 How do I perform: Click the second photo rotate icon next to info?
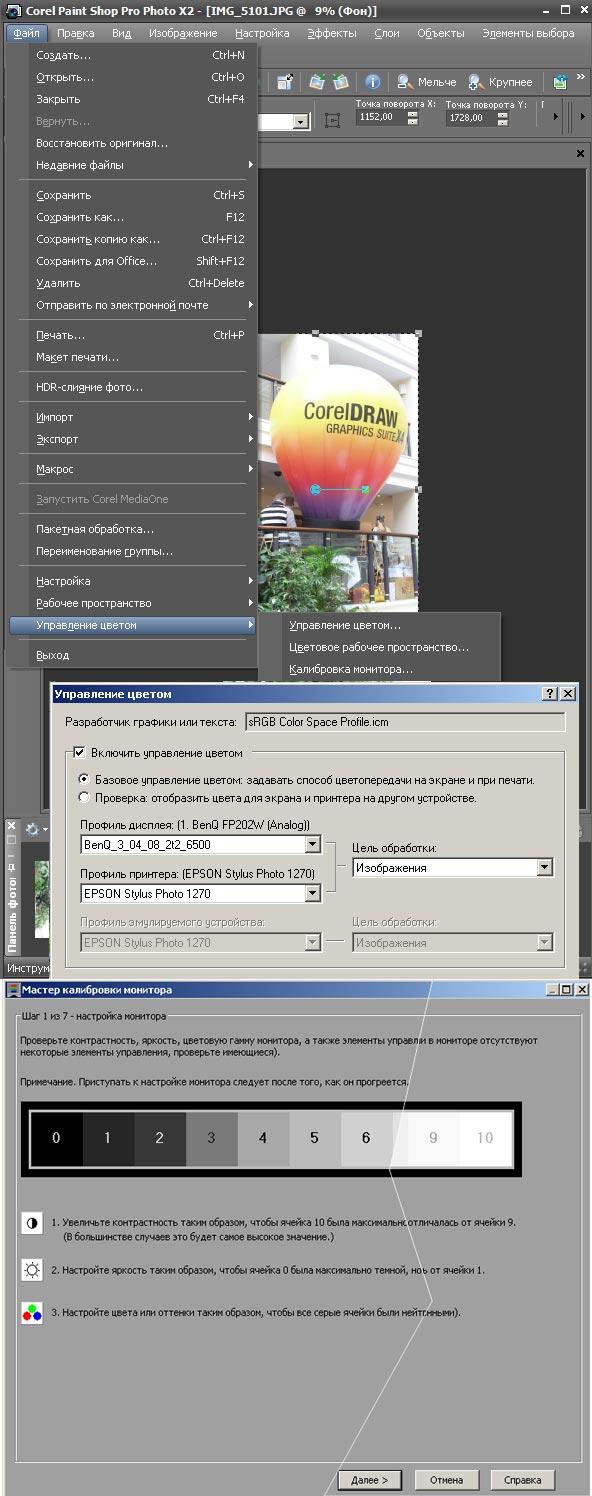pyautogui.click(x=341, y=82)
